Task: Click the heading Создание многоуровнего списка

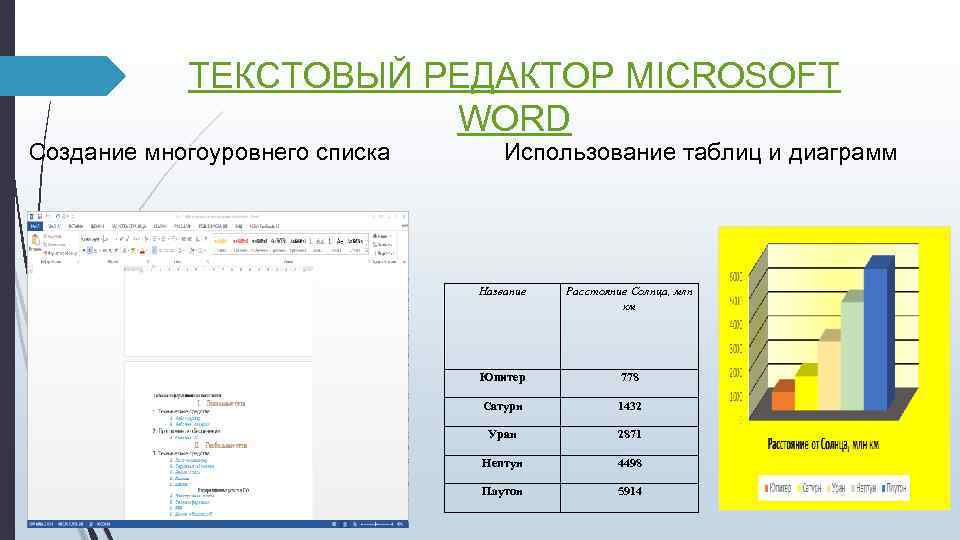Action: [x=209, y=152]
